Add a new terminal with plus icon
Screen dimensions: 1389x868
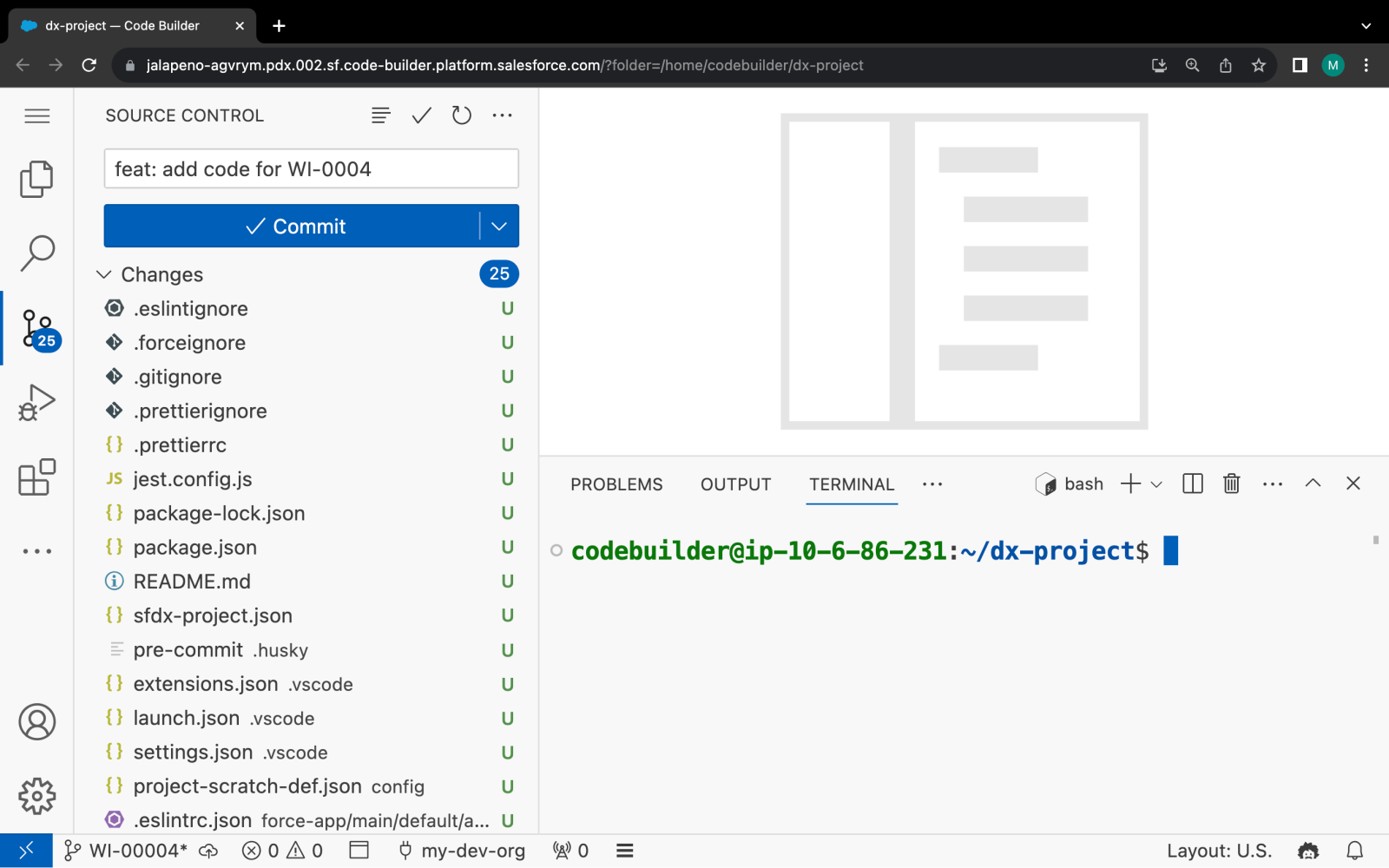(x=1130, y=483)
